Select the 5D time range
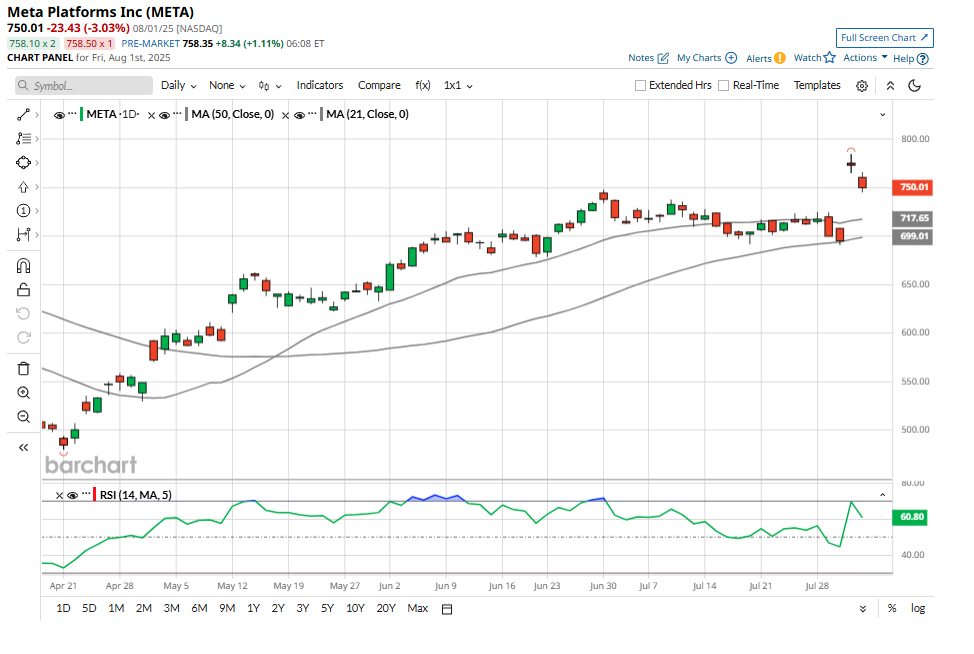974x654 pixels. click(x=89, y=609)
